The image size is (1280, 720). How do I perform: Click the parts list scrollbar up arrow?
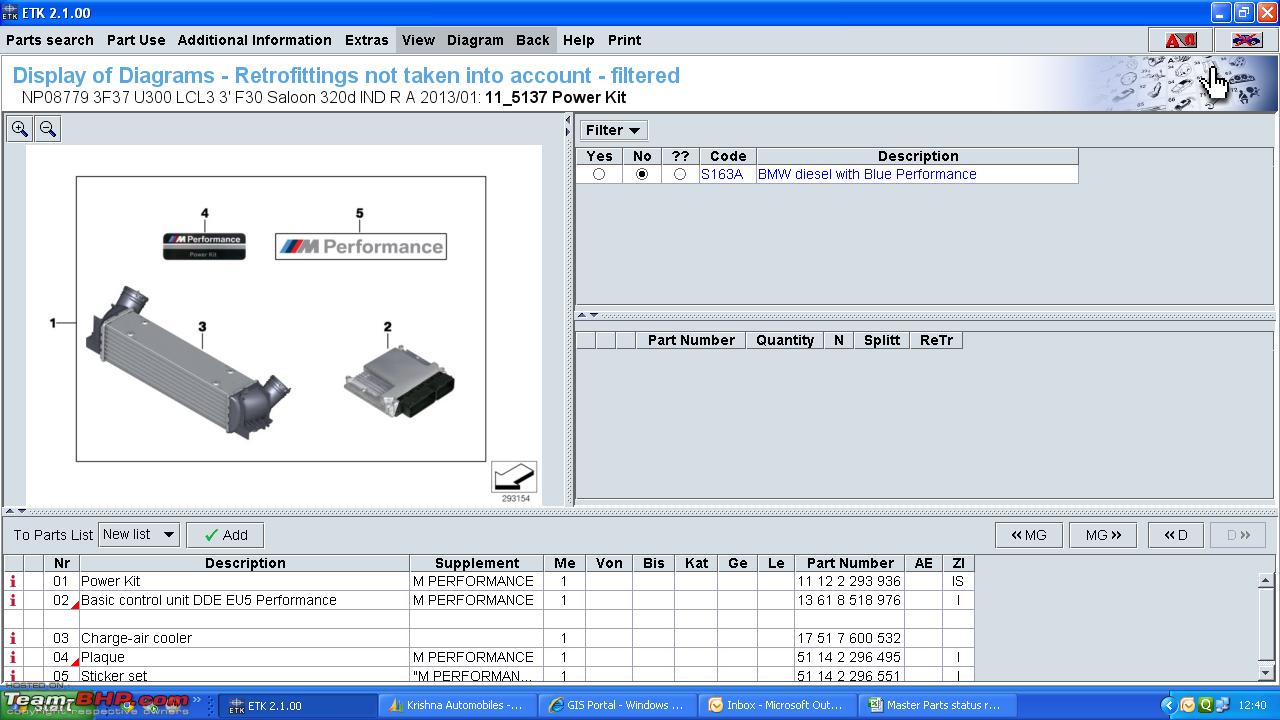(1265, 581)
